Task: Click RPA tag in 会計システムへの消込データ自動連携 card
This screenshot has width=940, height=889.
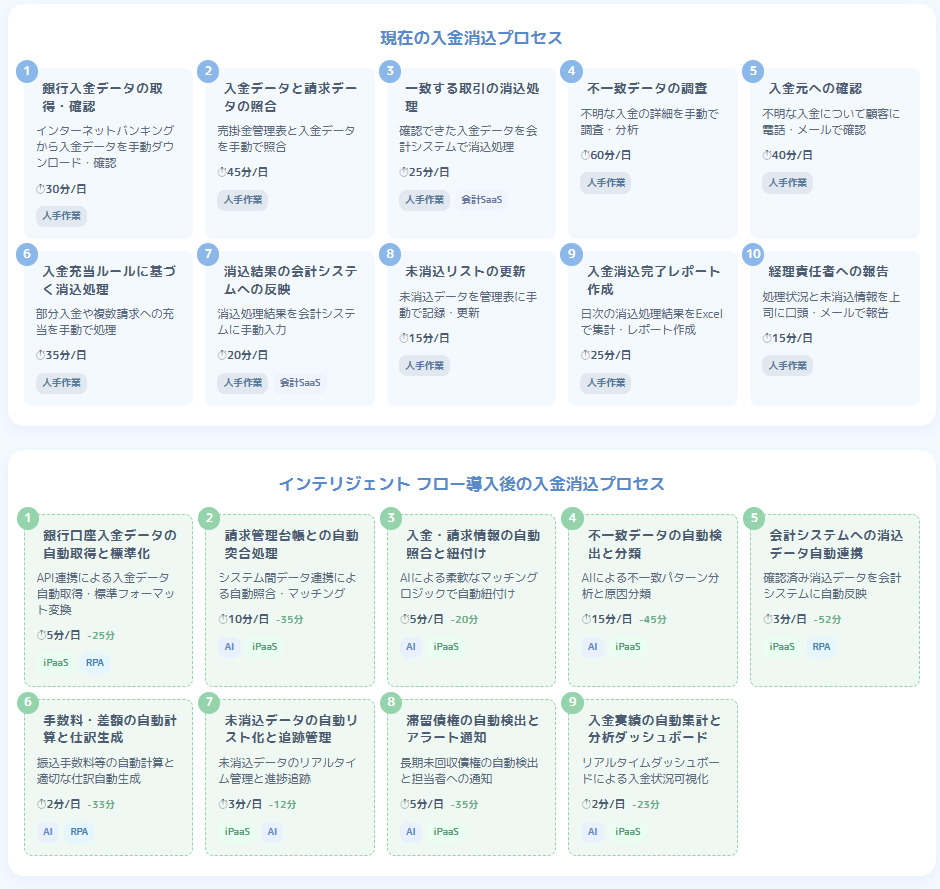Action: (821, 646)
